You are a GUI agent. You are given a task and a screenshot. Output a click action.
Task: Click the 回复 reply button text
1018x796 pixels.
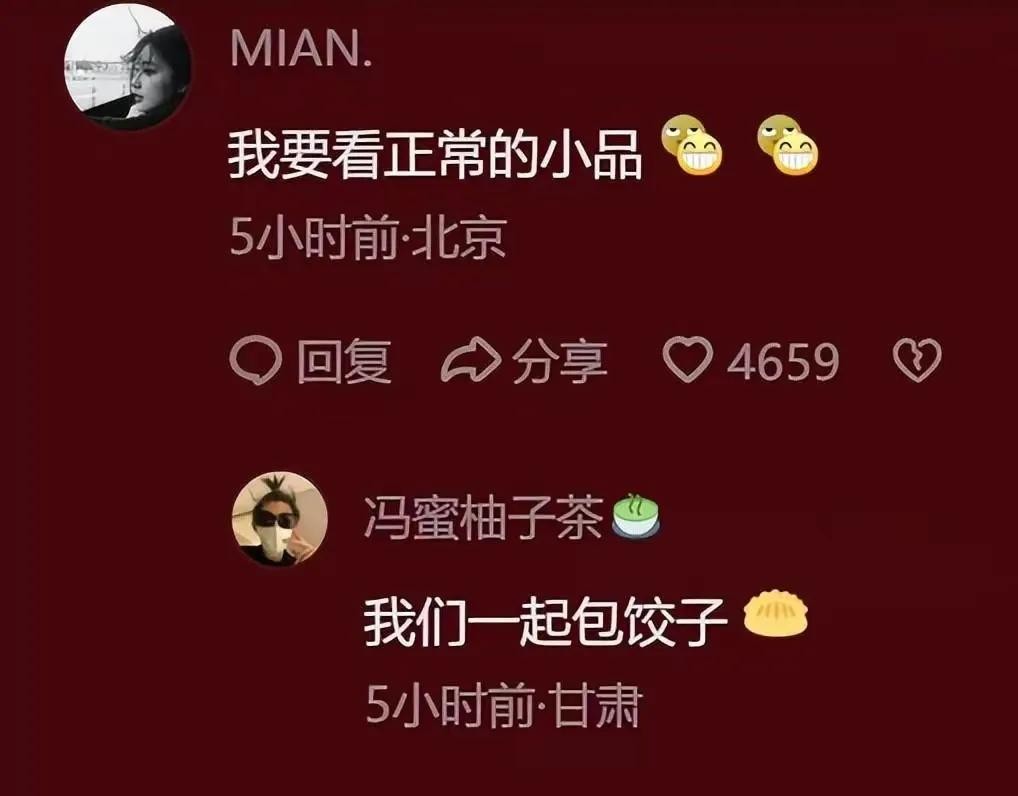click(x=344, y=361)
